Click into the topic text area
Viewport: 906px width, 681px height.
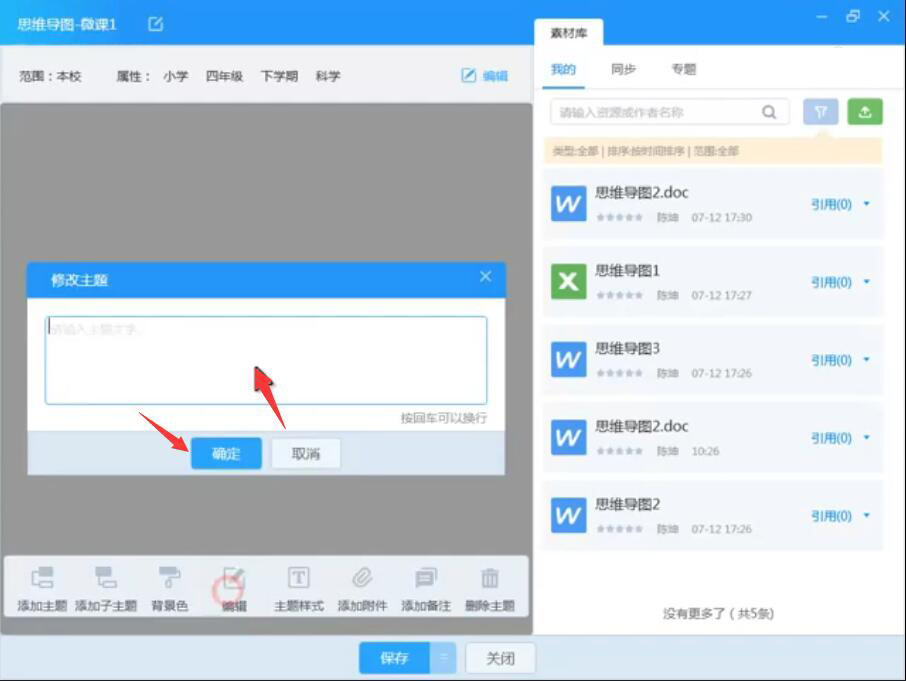[266, 360]
